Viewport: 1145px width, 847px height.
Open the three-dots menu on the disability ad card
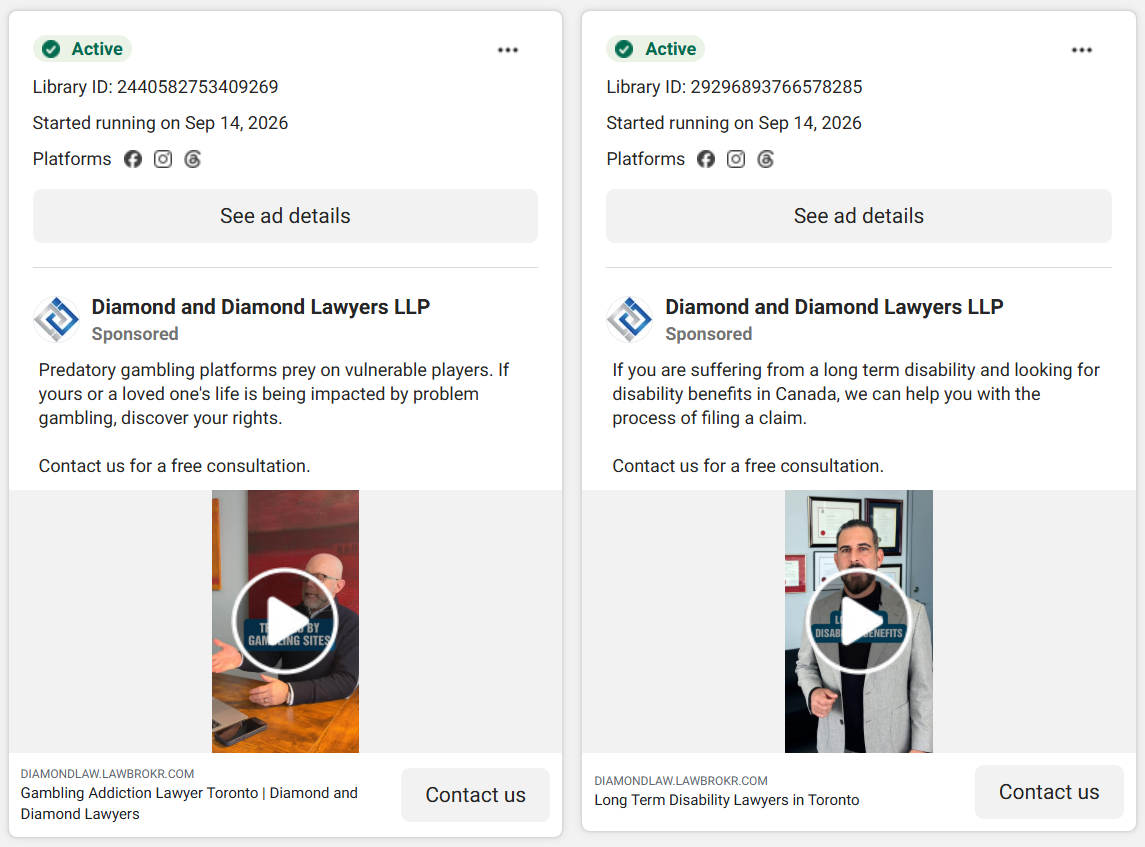point(1081,50)
